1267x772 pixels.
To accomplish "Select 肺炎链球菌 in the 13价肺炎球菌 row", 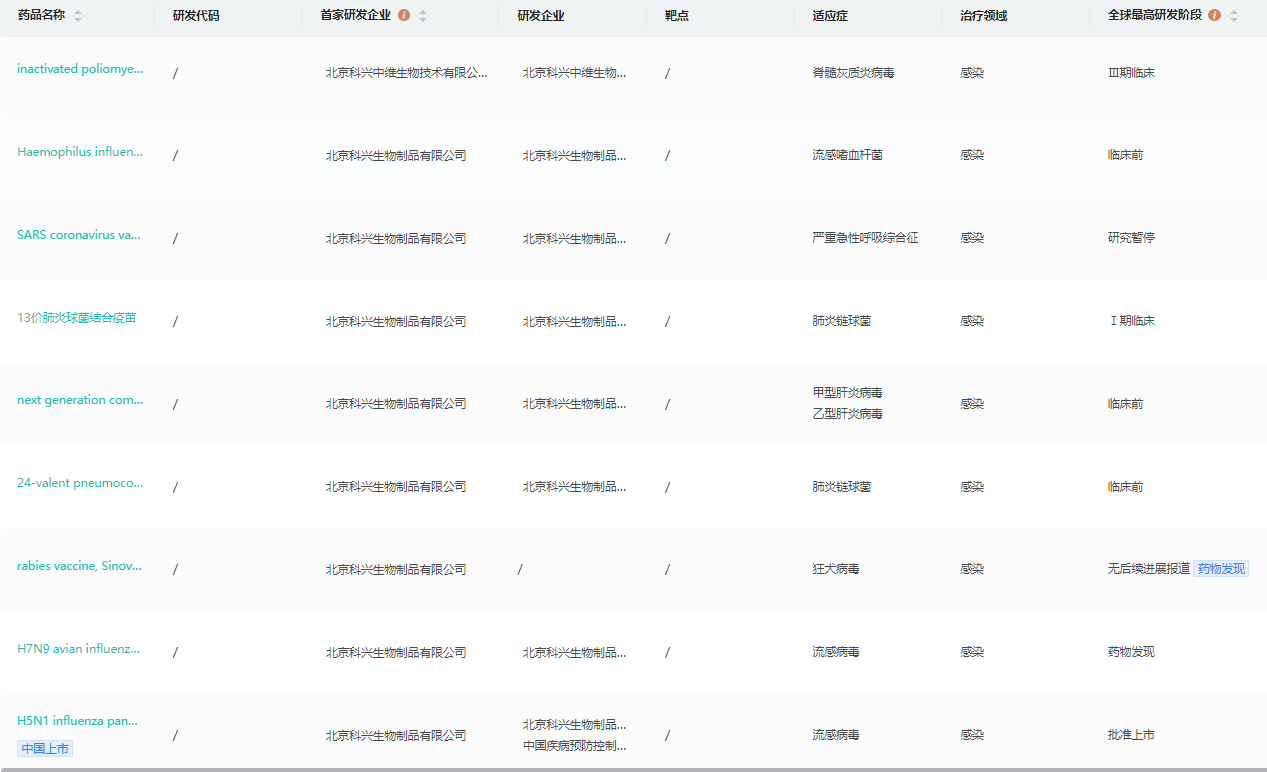I will tap(841, 321).
